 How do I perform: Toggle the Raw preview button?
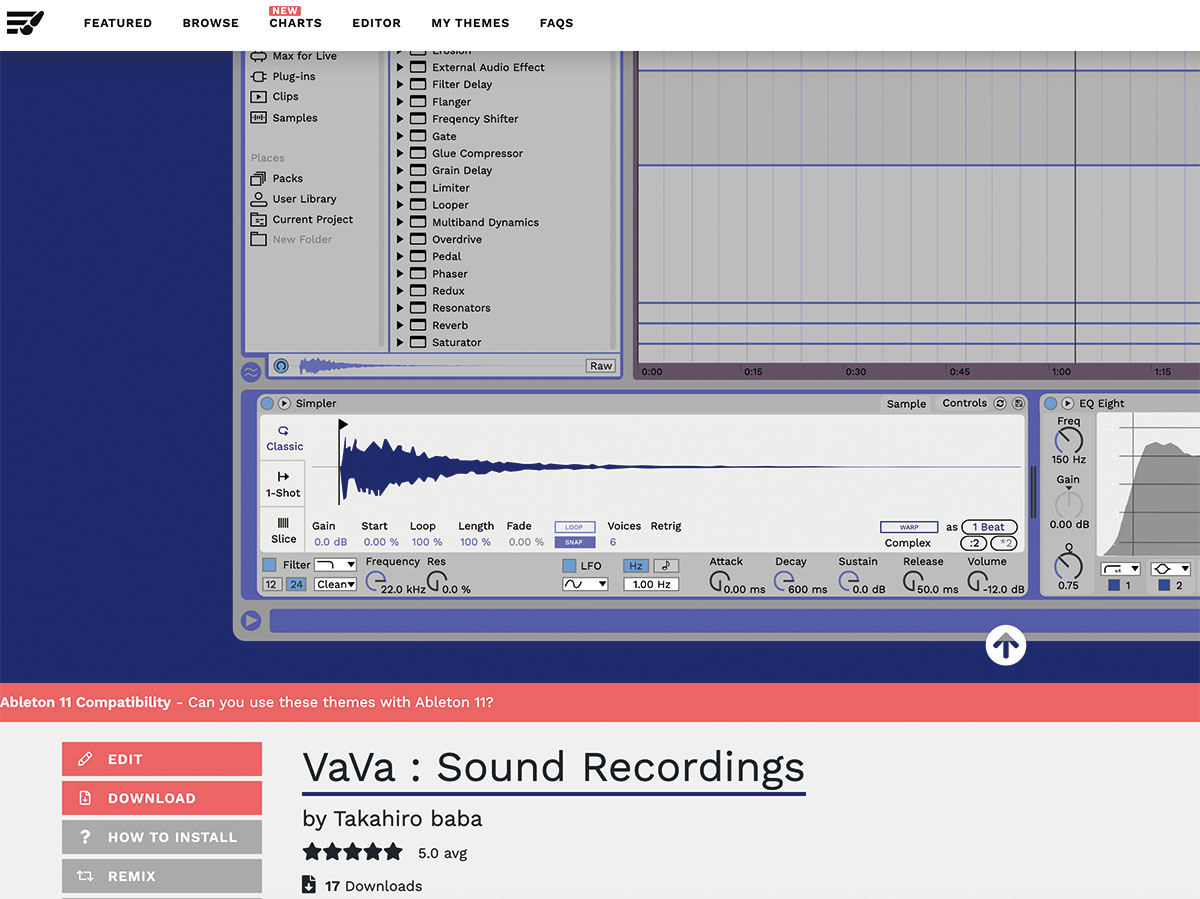[x=600, y=366]
